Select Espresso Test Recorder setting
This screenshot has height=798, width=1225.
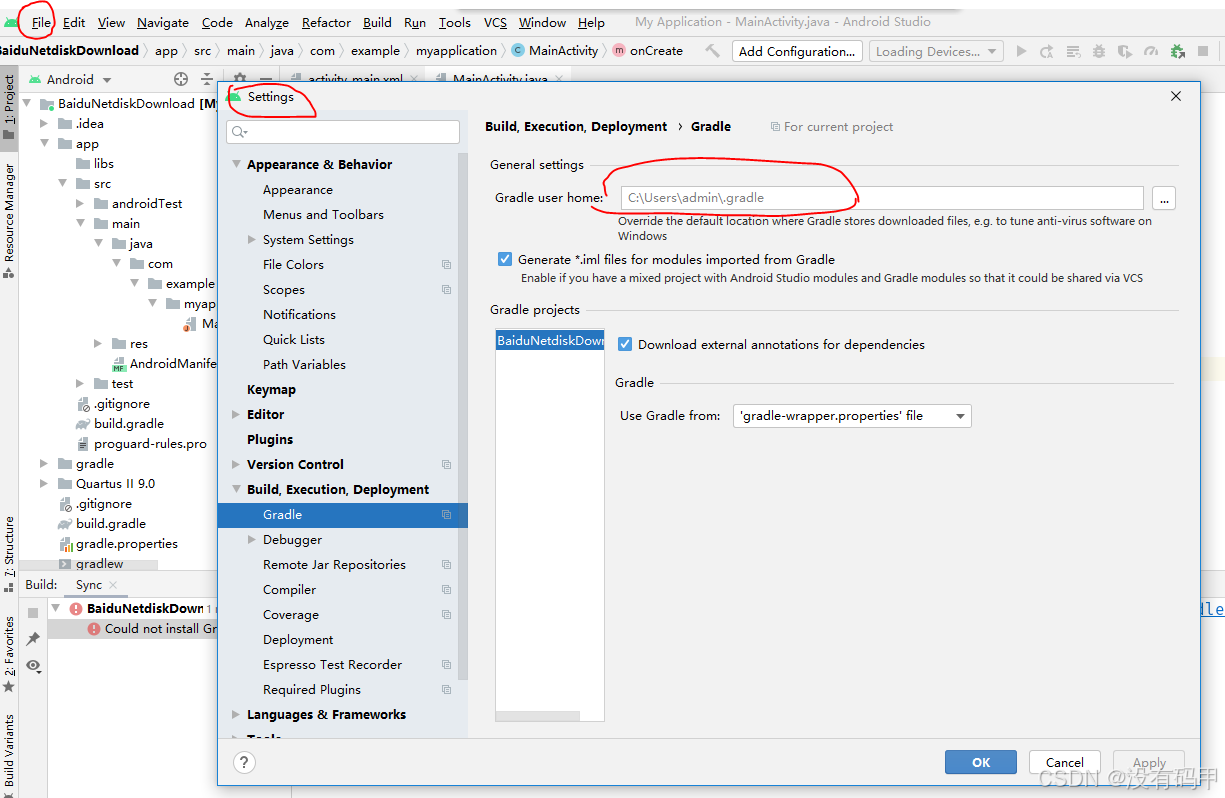[x=332, y=665]
